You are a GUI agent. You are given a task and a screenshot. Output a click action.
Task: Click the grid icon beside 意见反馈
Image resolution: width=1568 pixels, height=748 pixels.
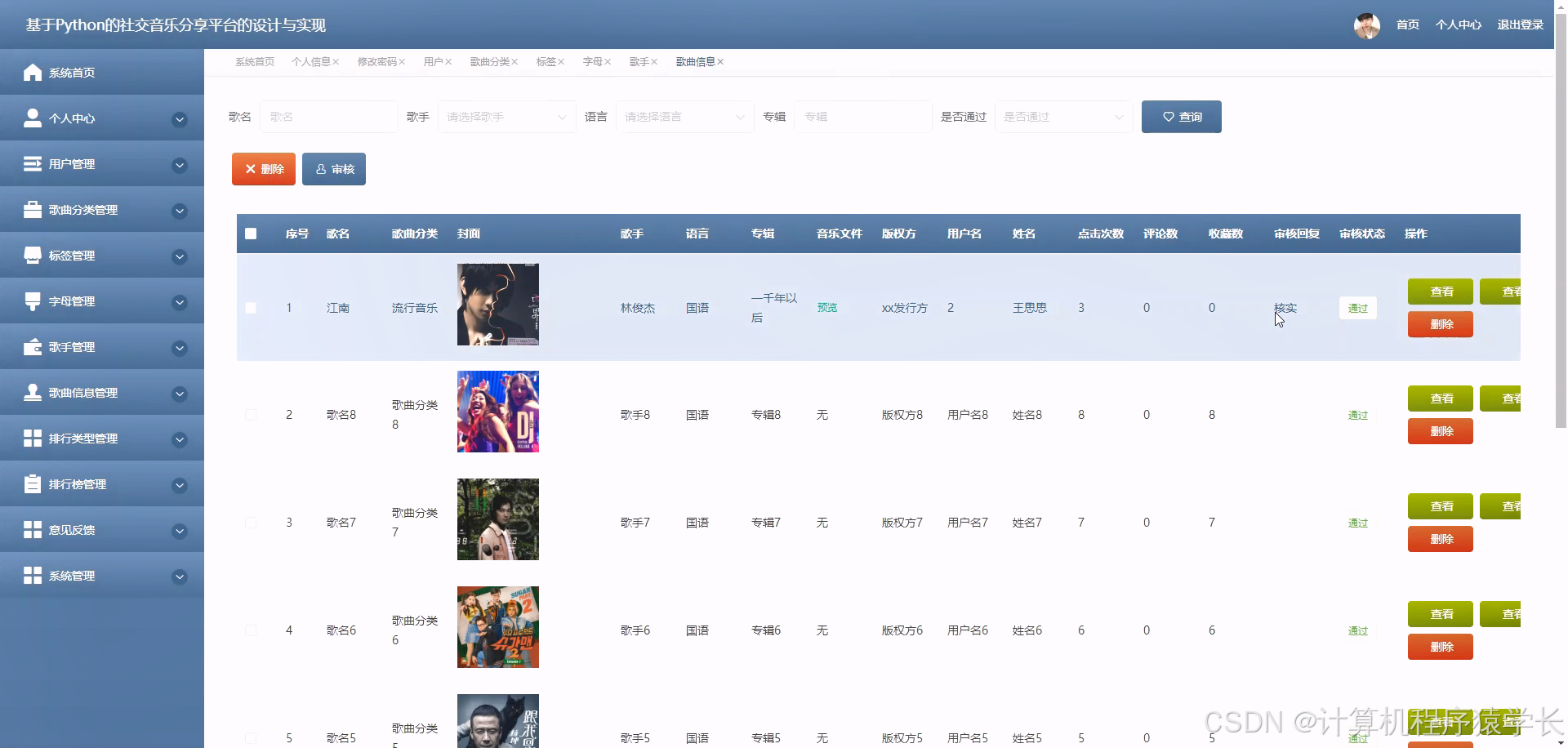tap(33, 530)
